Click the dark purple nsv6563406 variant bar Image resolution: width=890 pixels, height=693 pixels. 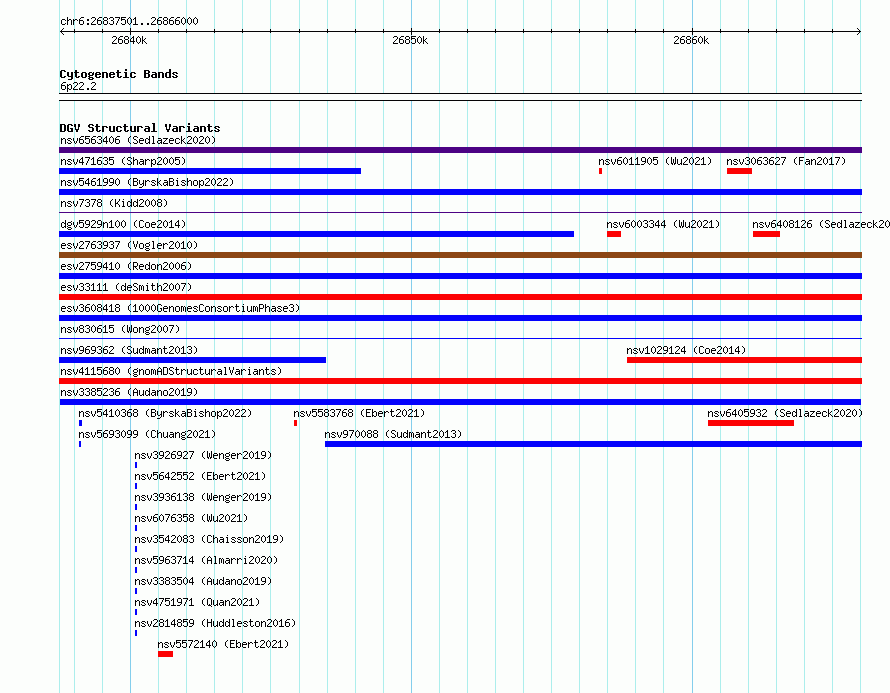(x=460, y=150)
